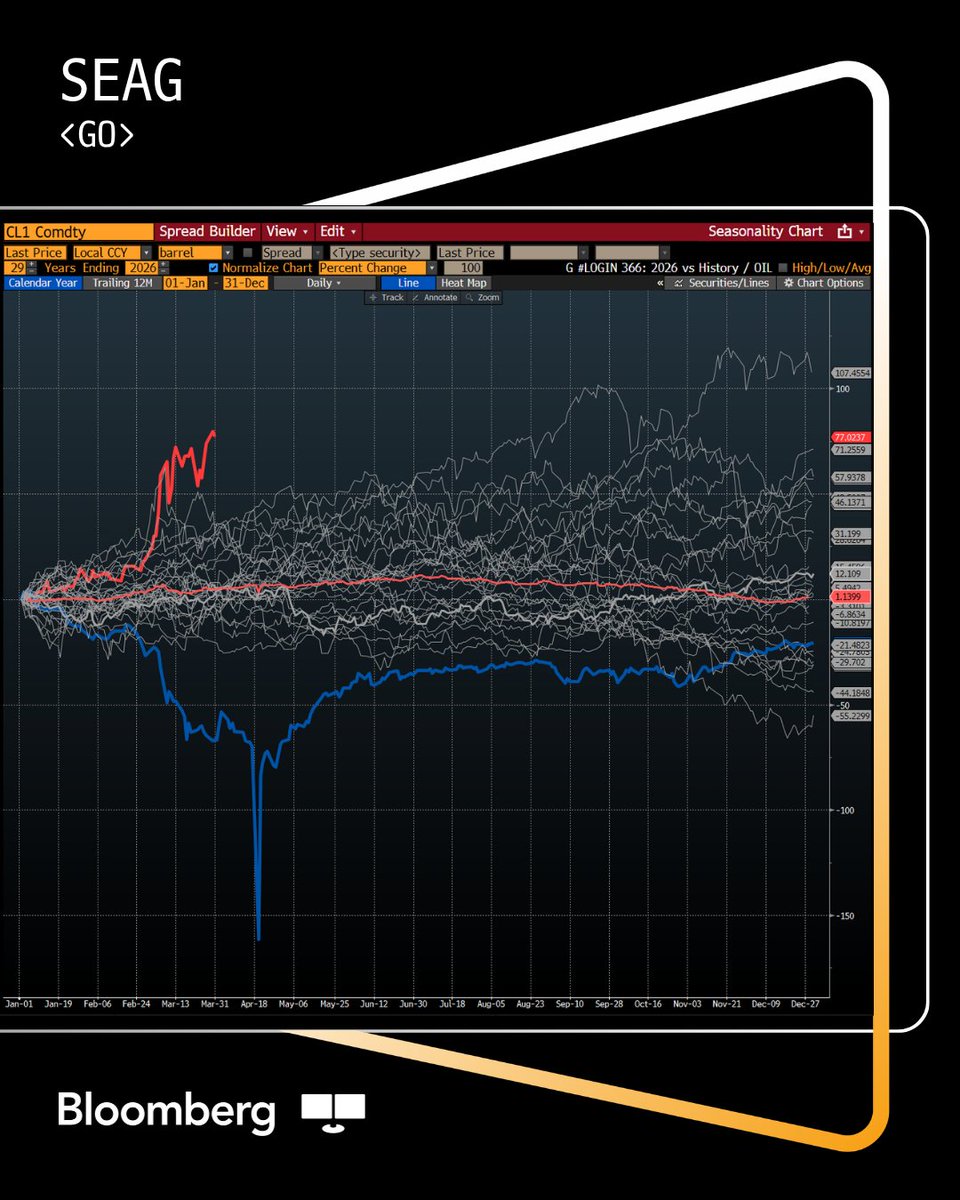Enable the Spread checkbox
Image resolution: width=960 pixels, height=1200 pixels.
[x=248, y=253]
